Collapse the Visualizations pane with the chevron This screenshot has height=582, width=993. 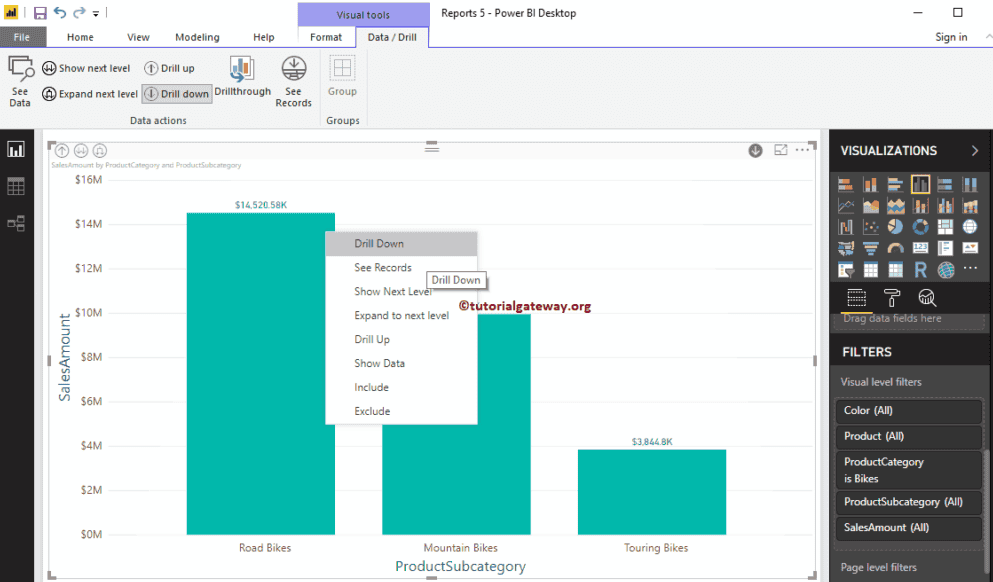coord(974,151)
